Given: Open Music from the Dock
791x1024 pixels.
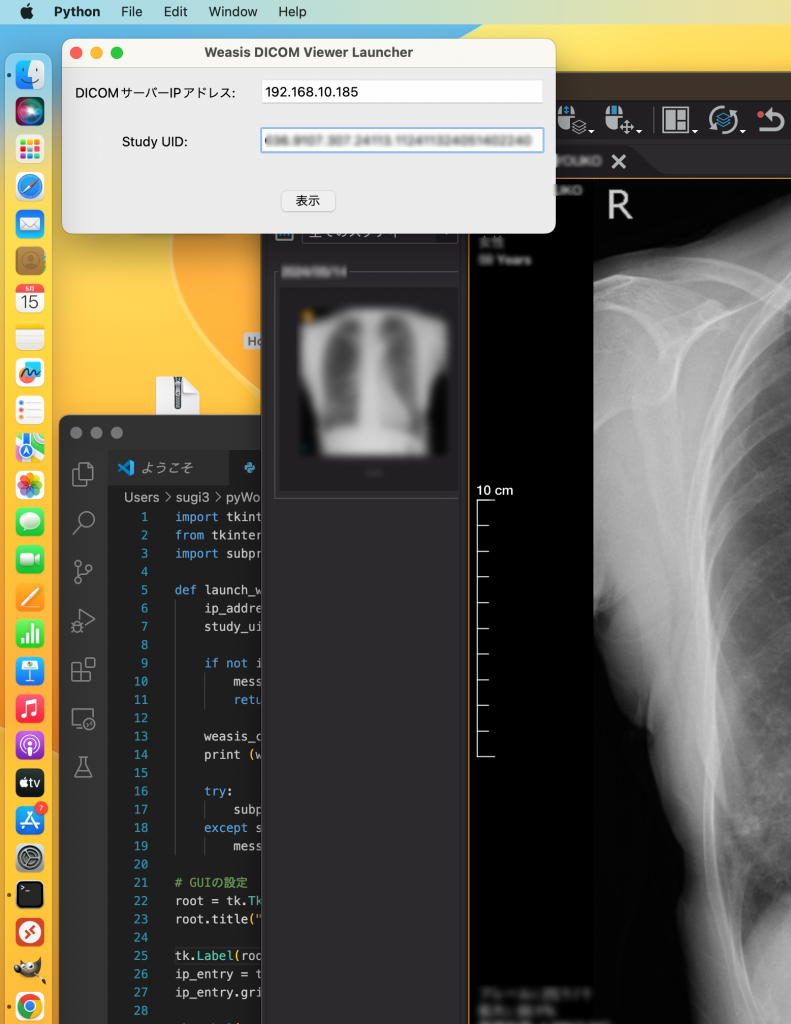Looking at the screenshot, I should point(30,709).
